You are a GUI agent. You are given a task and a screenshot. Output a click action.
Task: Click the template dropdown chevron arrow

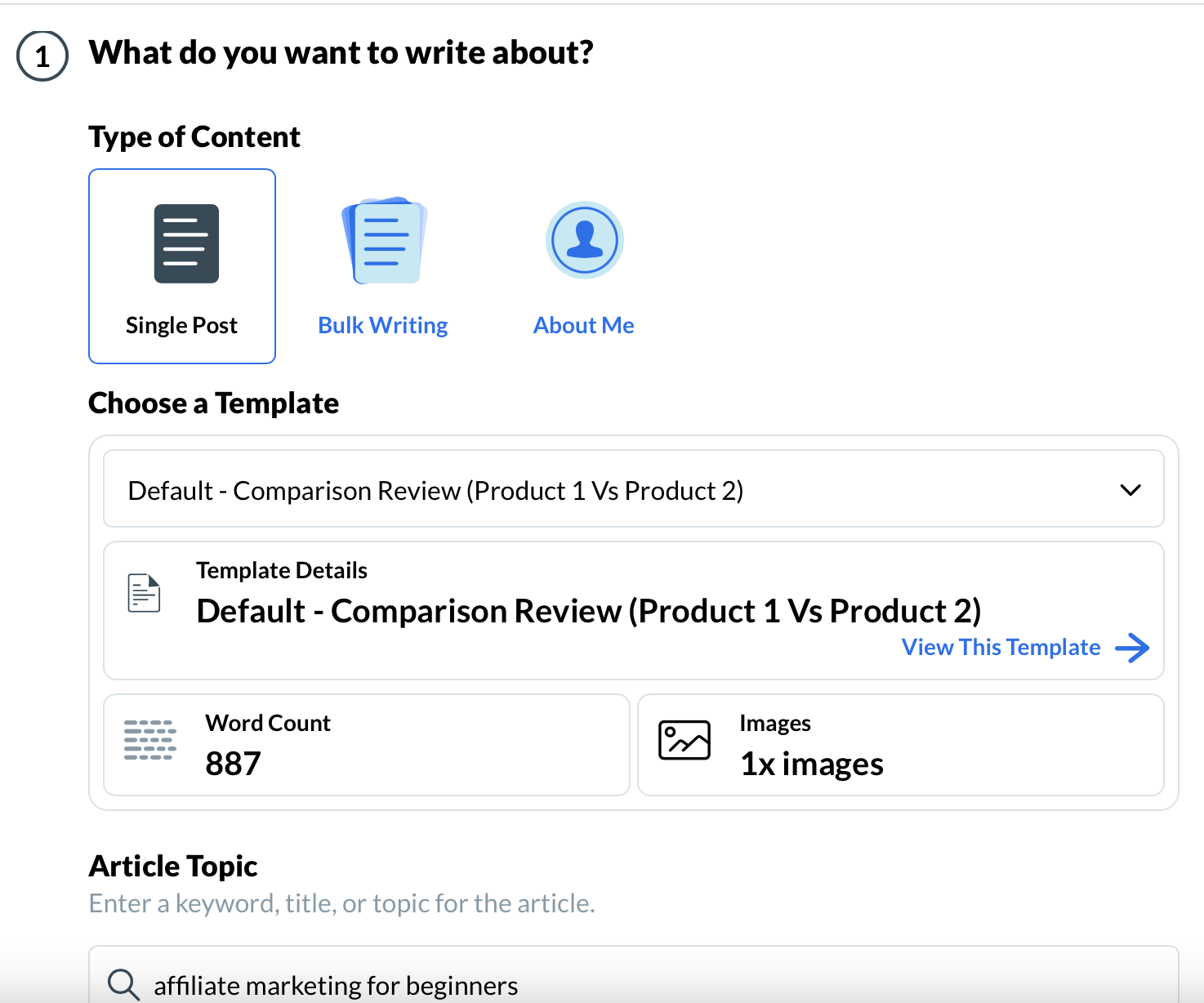1130,490
